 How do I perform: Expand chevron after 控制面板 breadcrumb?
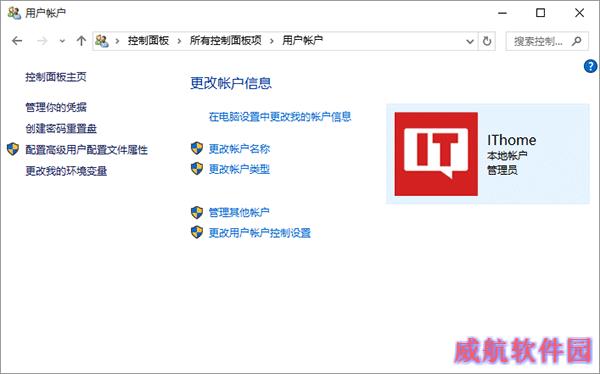pos(179,41)
